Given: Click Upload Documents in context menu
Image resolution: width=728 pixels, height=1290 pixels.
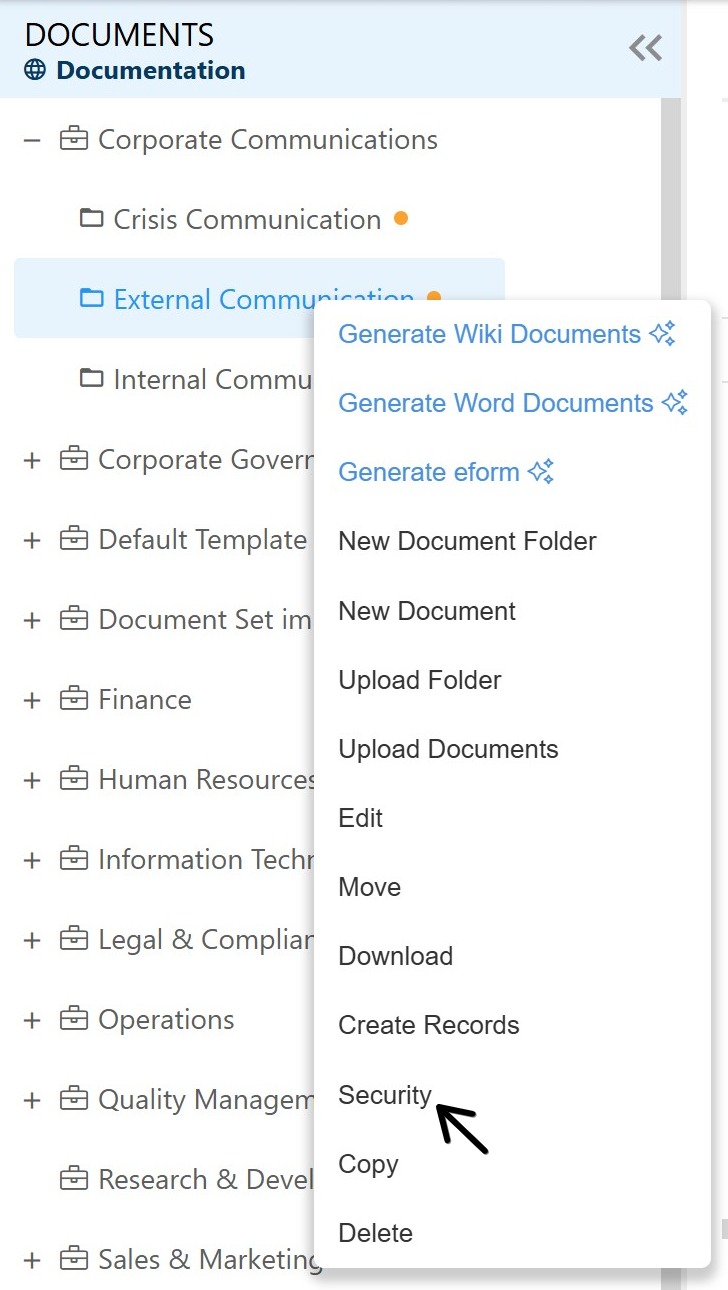Looking at the screenshot, I should click(x=448, y=749).
